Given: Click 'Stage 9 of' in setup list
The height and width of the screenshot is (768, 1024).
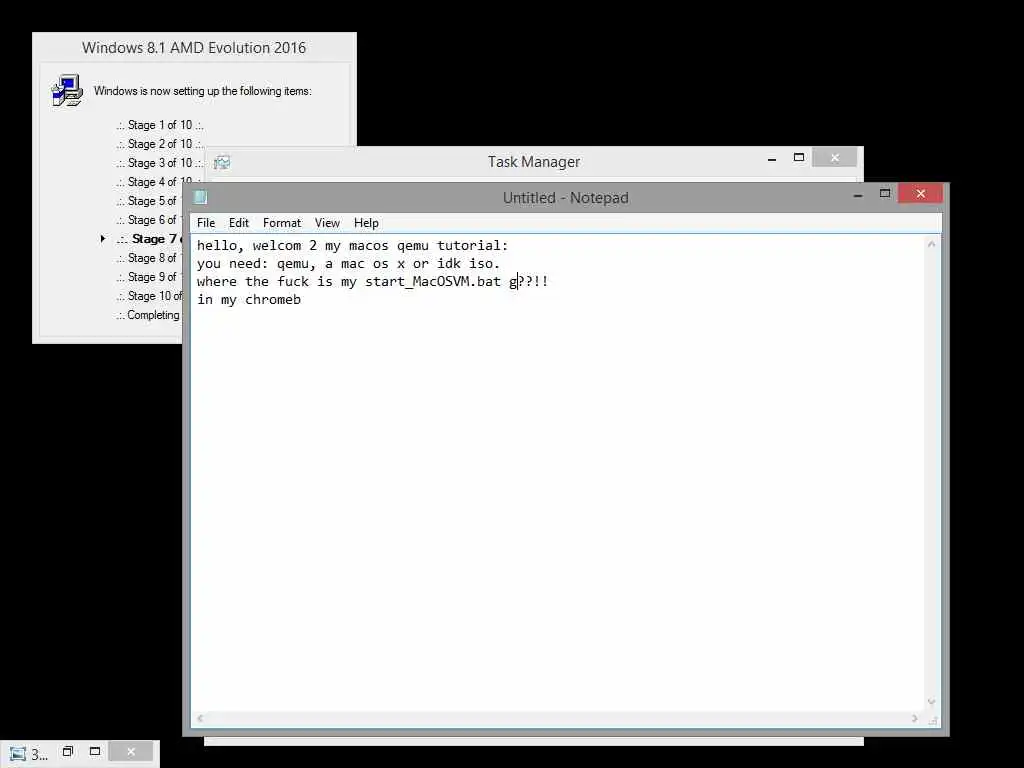Looking at the screenshot, I should click(148, 277).
